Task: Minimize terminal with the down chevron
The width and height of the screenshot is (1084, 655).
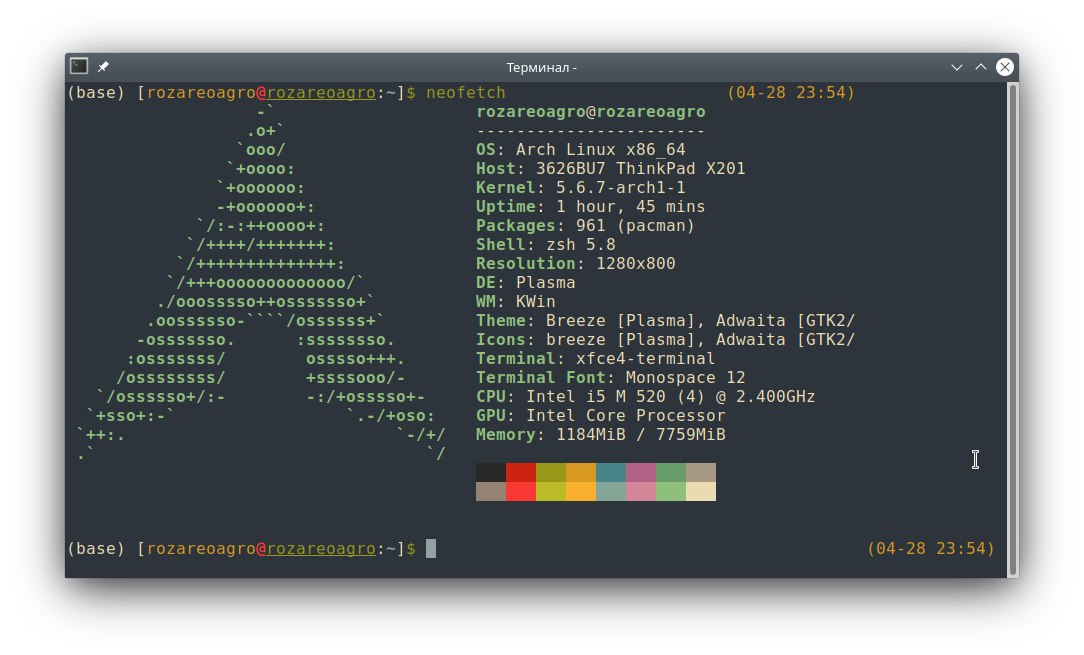Action: tap(957, 67)
